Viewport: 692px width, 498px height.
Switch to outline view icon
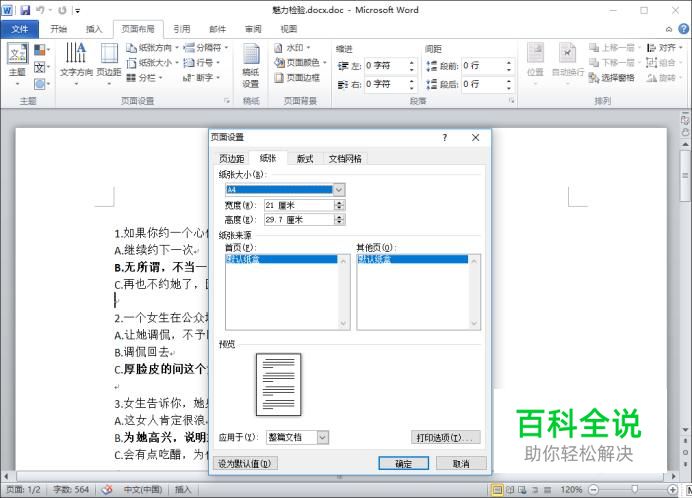point(535,490)
